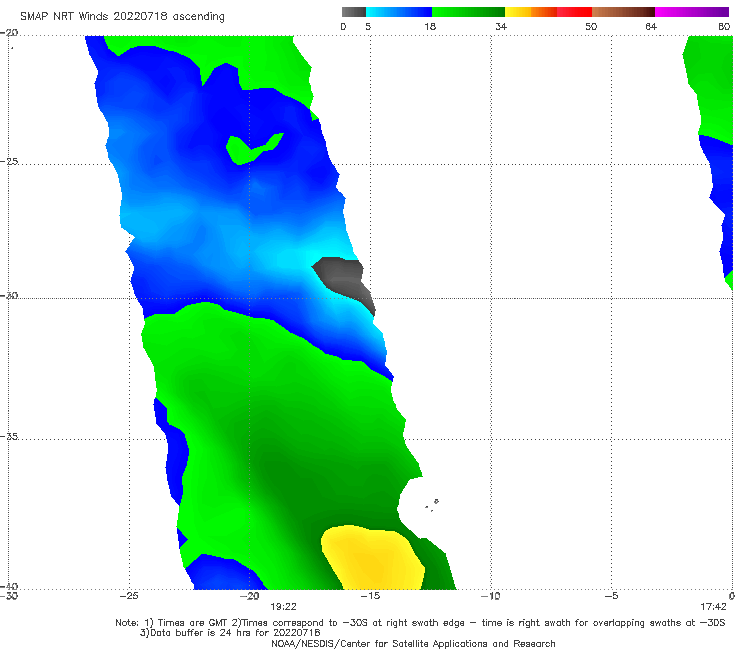Click the dark gray low-wind patch on map

pyautogui.click(x=346, y=281)
